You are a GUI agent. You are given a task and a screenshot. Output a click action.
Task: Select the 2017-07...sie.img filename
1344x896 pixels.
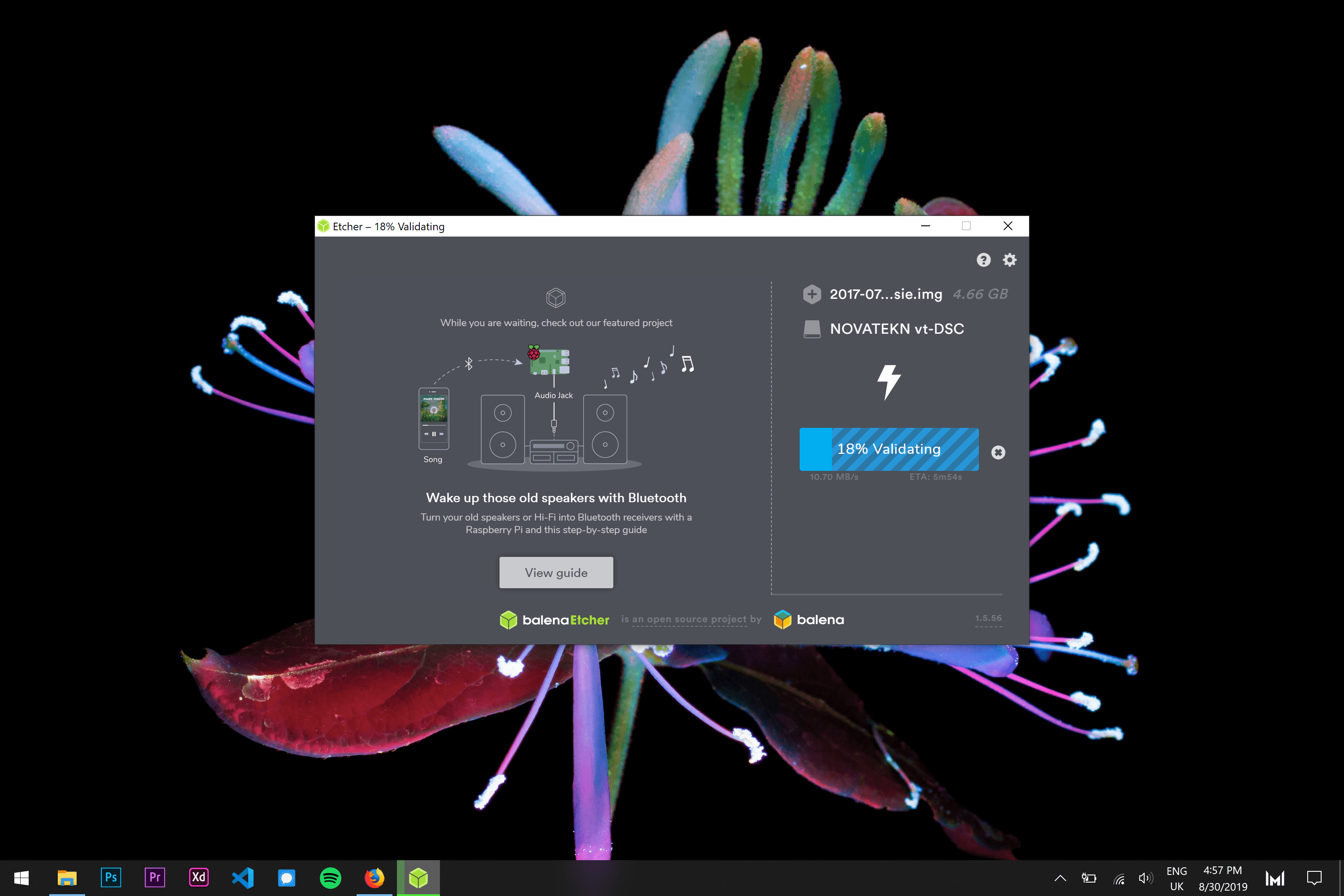point(885,294)
